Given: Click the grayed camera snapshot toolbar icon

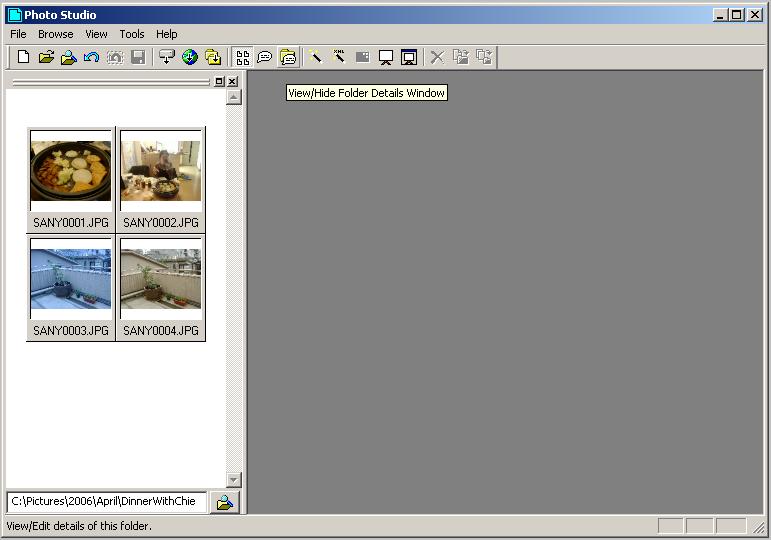Looking at the screenshot, I should (x=115, y=57).
